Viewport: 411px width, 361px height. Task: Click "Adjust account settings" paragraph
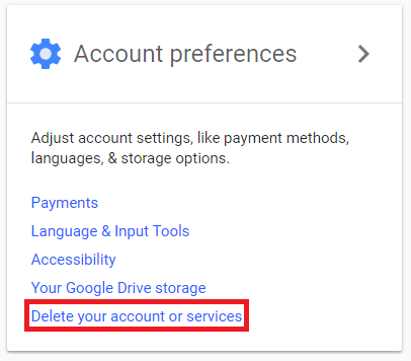point(190,148)
